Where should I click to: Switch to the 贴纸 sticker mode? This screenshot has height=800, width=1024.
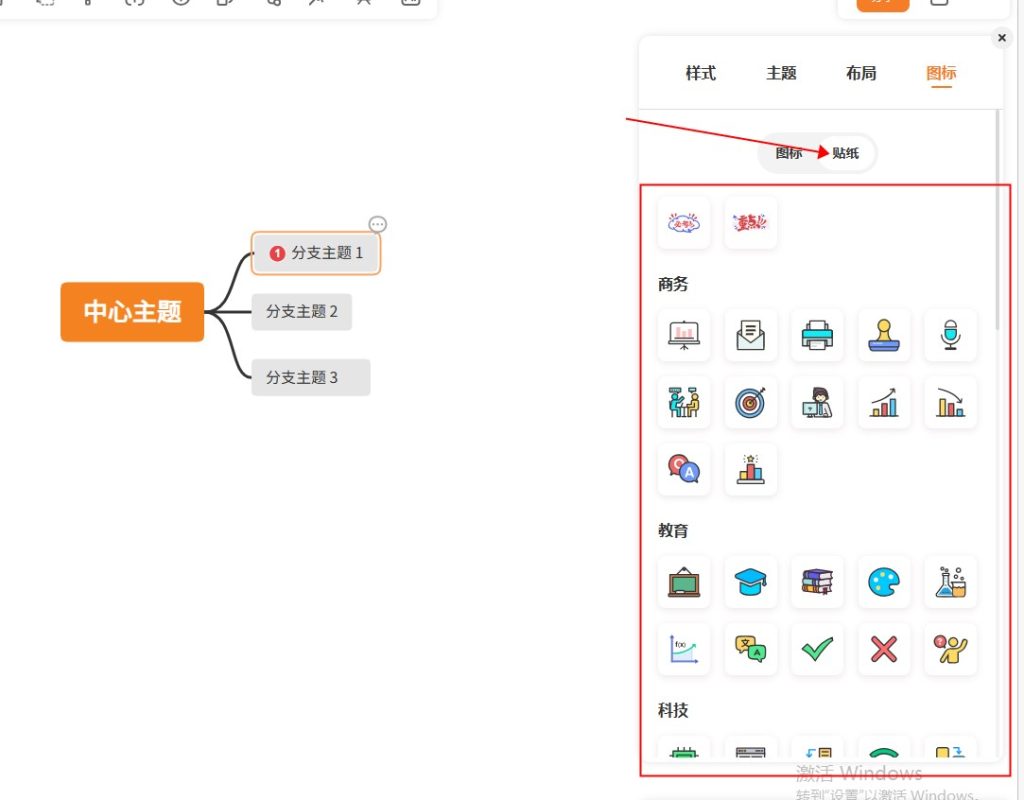(x=846, y=153)
